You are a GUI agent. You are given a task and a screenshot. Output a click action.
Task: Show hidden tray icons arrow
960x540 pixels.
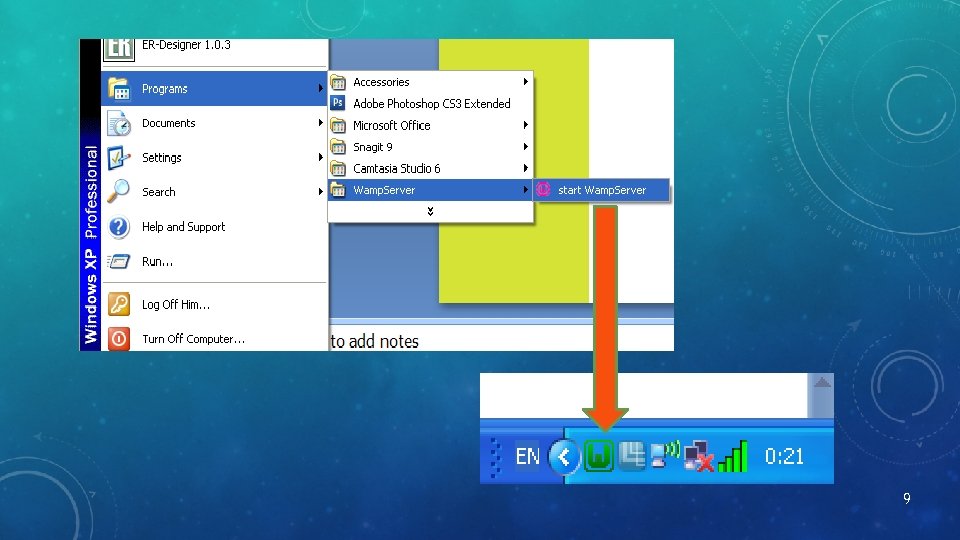pos(564,457)
